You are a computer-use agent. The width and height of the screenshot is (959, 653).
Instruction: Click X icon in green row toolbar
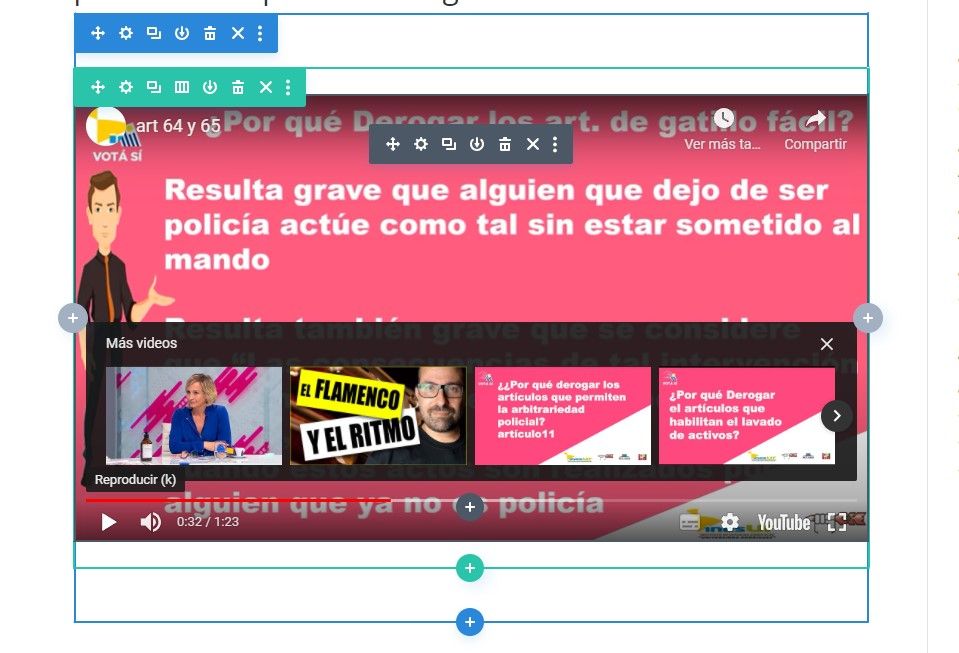click(x=266, y=87)
